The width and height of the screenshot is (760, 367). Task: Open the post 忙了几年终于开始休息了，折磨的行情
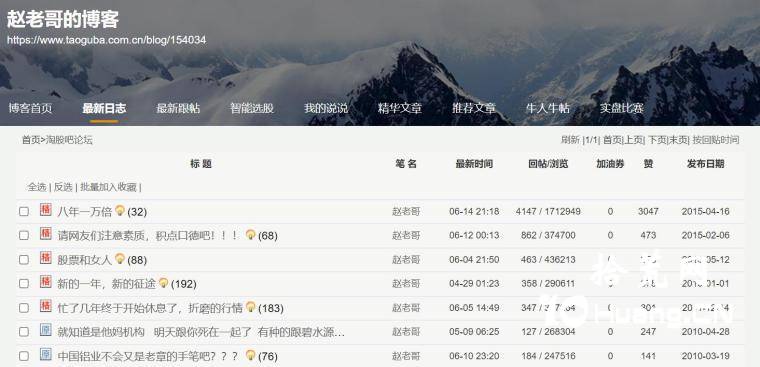pos(150,308)
